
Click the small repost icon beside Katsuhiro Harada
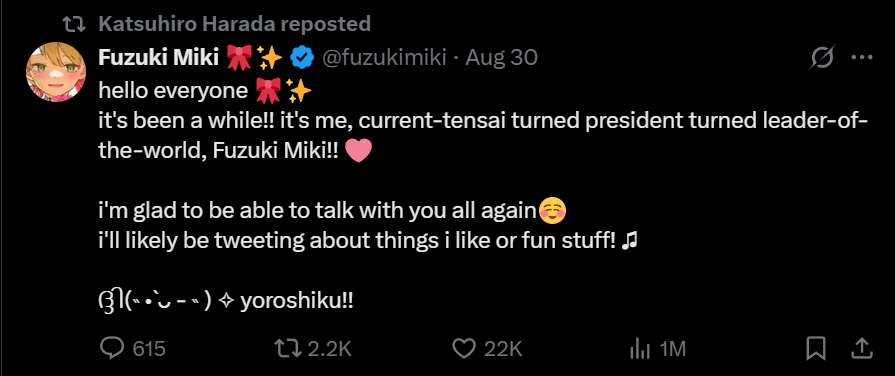74,24
